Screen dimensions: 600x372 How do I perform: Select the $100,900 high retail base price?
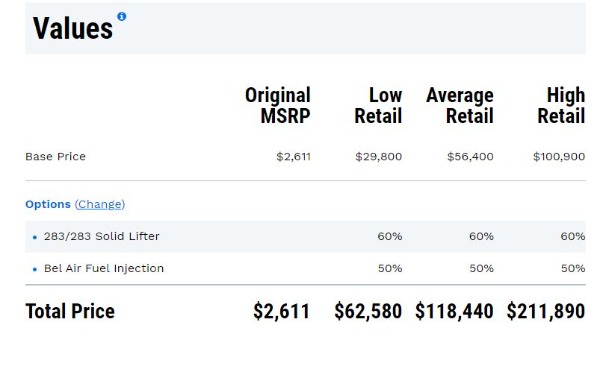coord(559,157)
